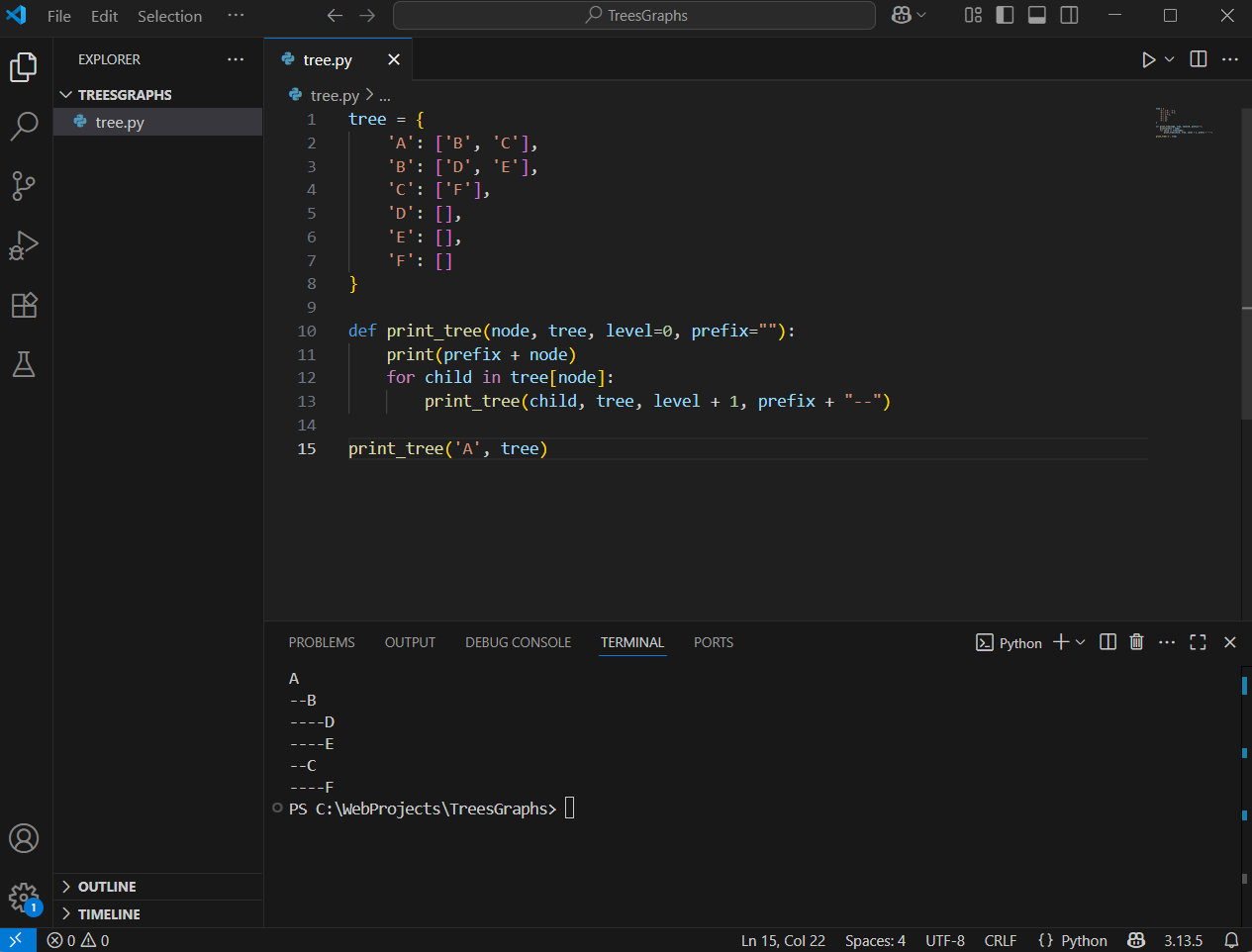Image resolution: width=1252 pixels, height=952 pixels.
Task: Open the run button dropdown arrow
Action: click(1170, 59)
